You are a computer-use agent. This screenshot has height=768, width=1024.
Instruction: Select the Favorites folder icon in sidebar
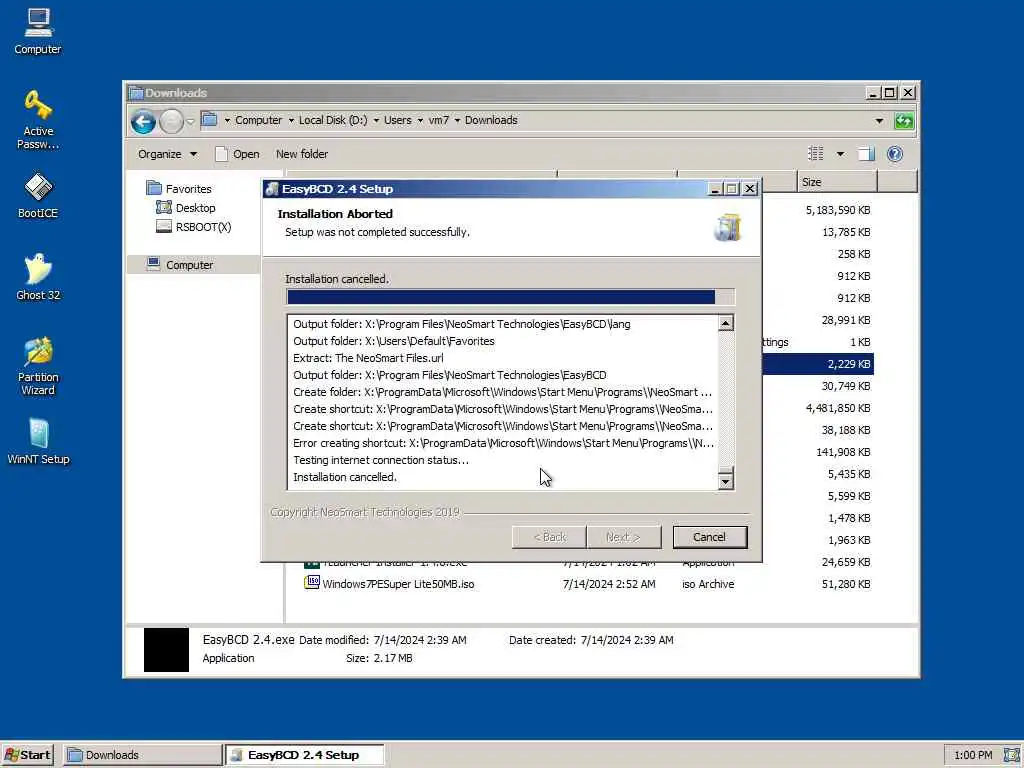154,189
